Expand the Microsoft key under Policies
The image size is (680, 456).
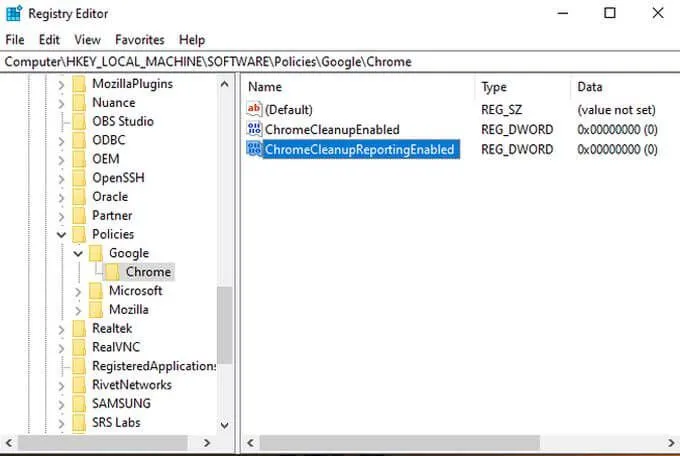[78, 292]
